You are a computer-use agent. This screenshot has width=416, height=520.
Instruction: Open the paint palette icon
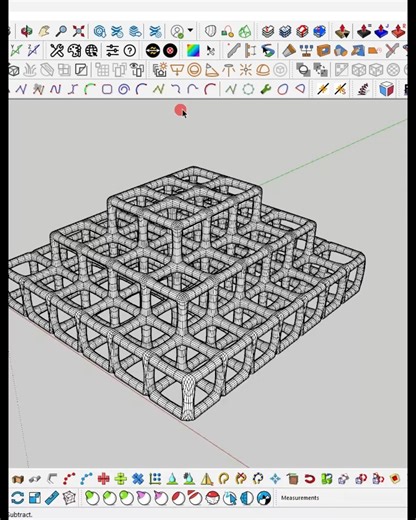coord(74,51)
